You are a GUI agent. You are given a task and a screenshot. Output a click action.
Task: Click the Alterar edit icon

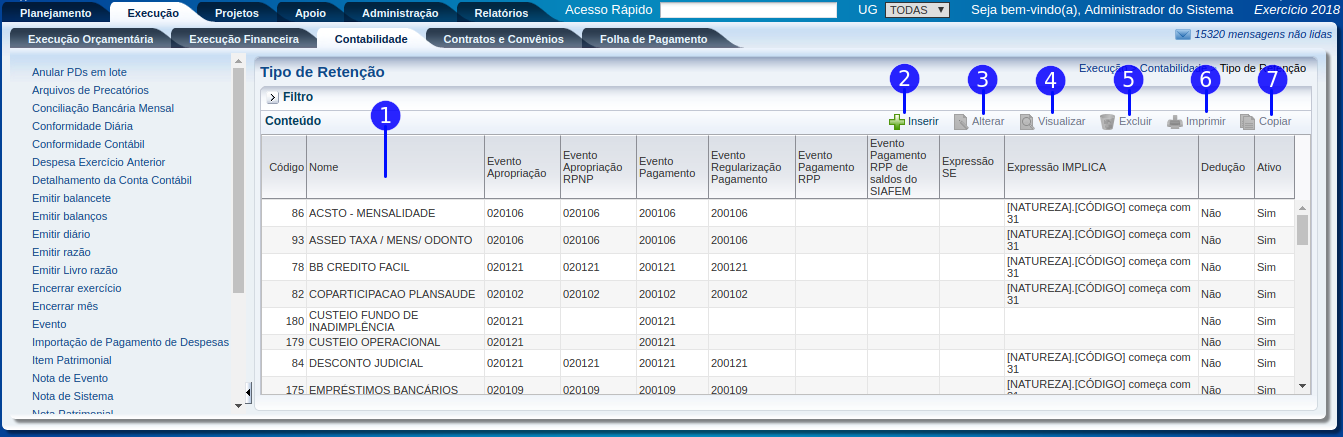[x=961, y=122]
